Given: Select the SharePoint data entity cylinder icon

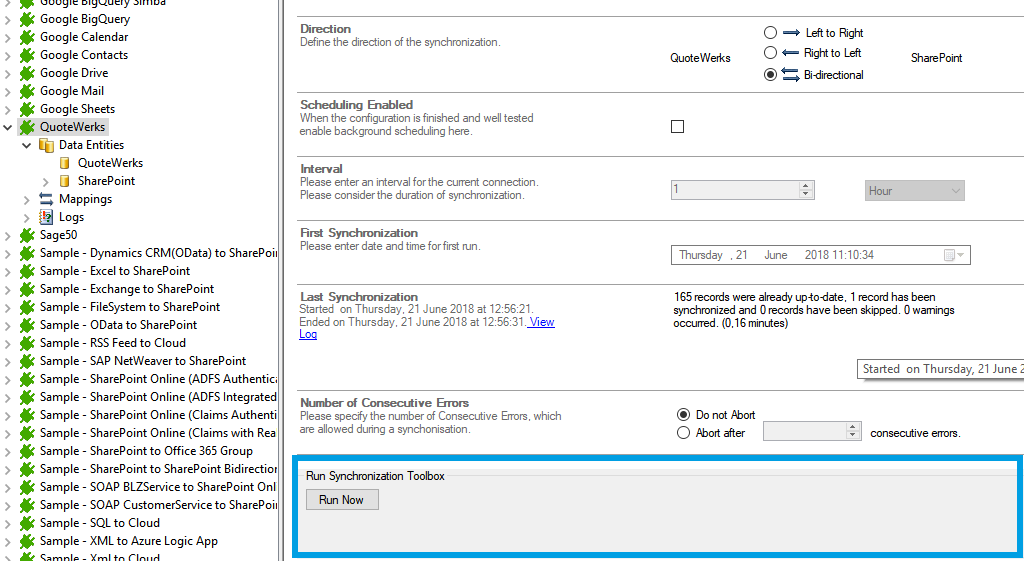Looking at the screenshot, I should pos(65,181).
